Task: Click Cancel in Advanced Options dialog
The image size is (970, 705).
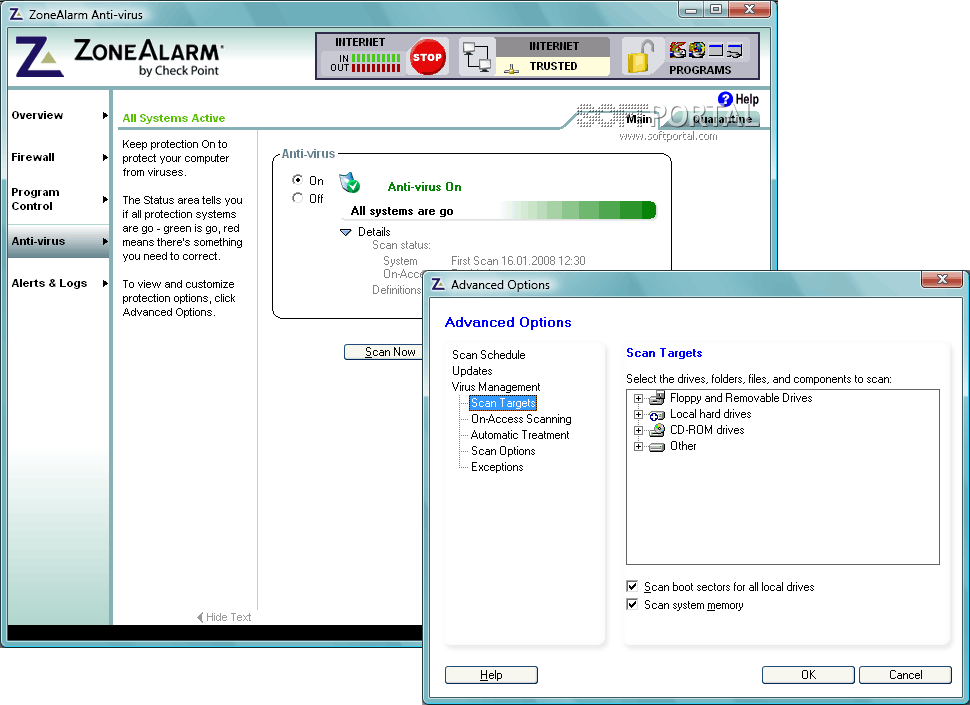Action: click(905, 675)
